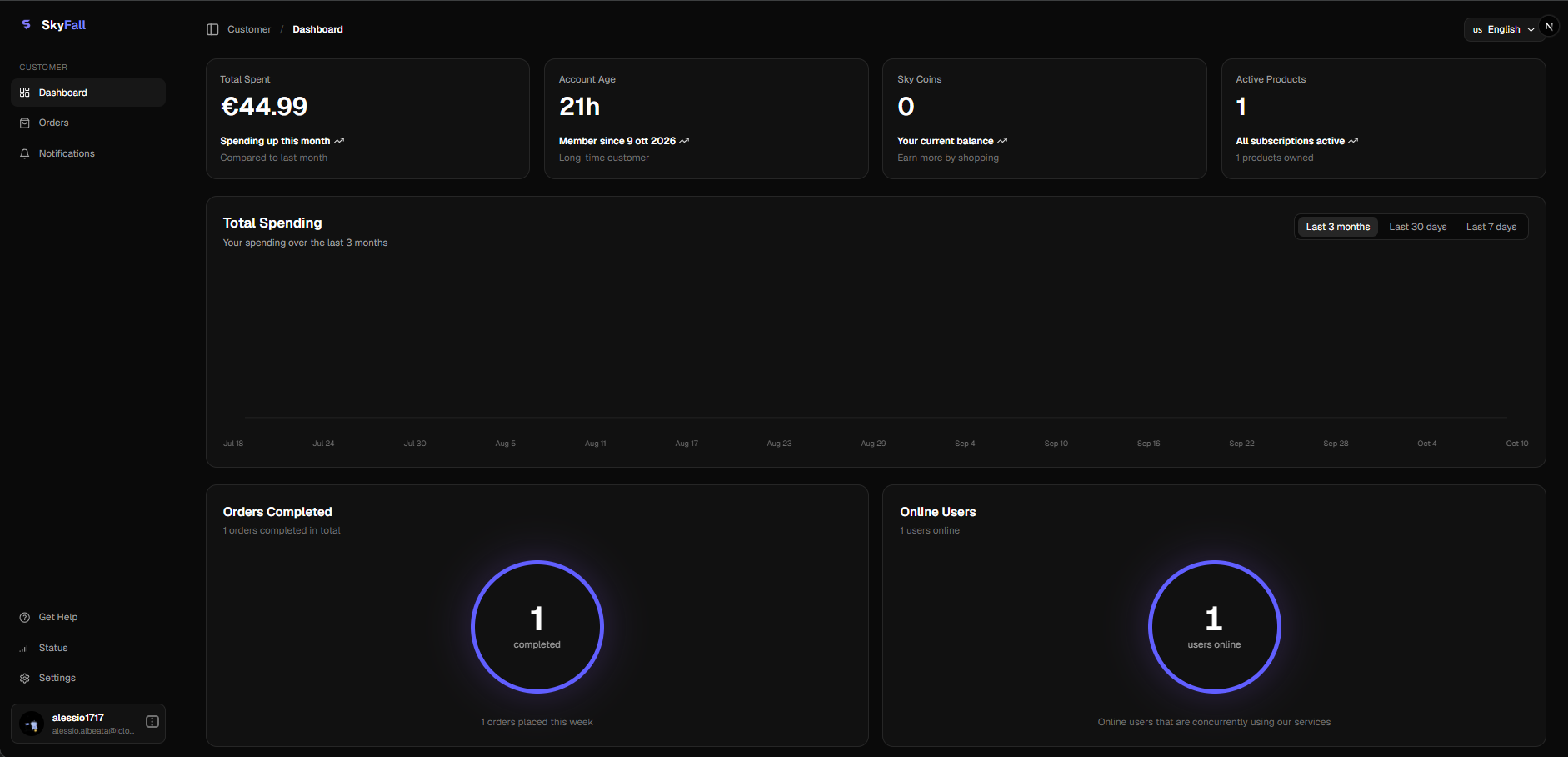Toggle the sidebar panel icon
The image size is (1568, 757).
click(x=212, y=29)
